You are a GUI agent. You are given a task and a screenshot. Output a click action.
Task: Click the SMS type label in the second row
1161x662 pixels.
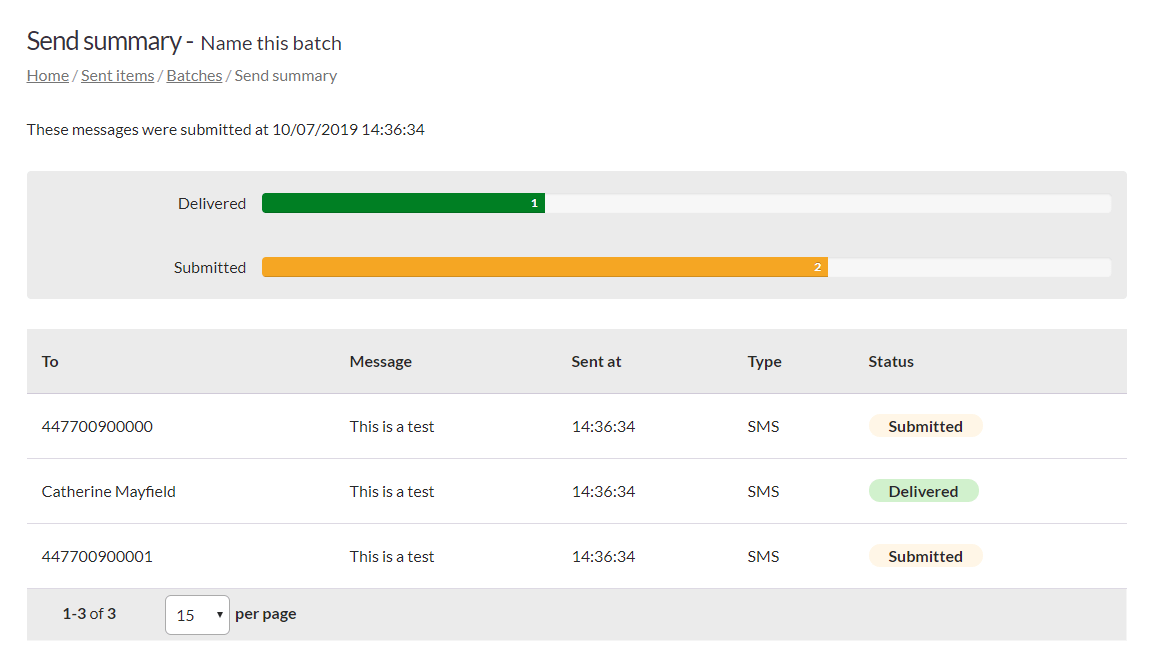[763, 490]
